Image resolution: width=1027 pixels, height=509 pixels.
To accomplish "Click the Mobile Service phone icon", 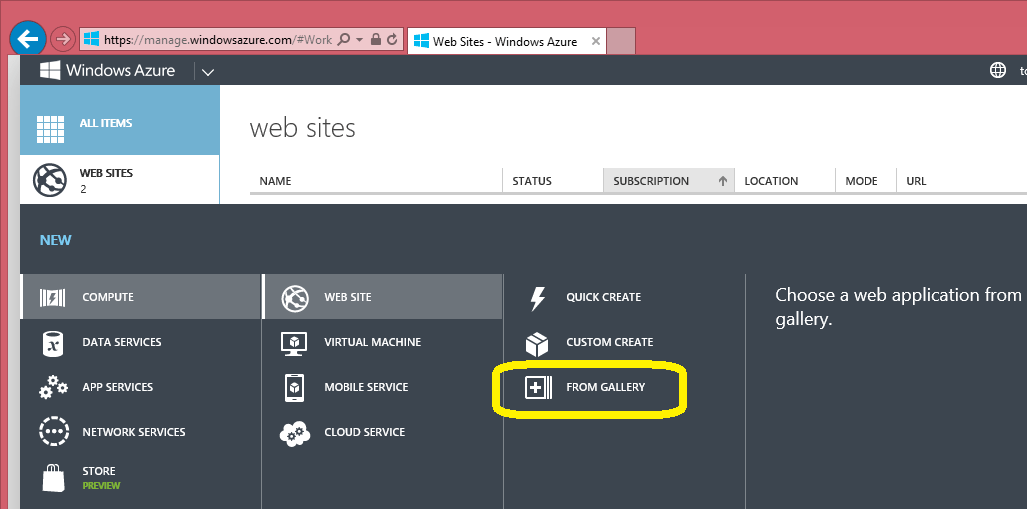I will (x=295, y=388).
